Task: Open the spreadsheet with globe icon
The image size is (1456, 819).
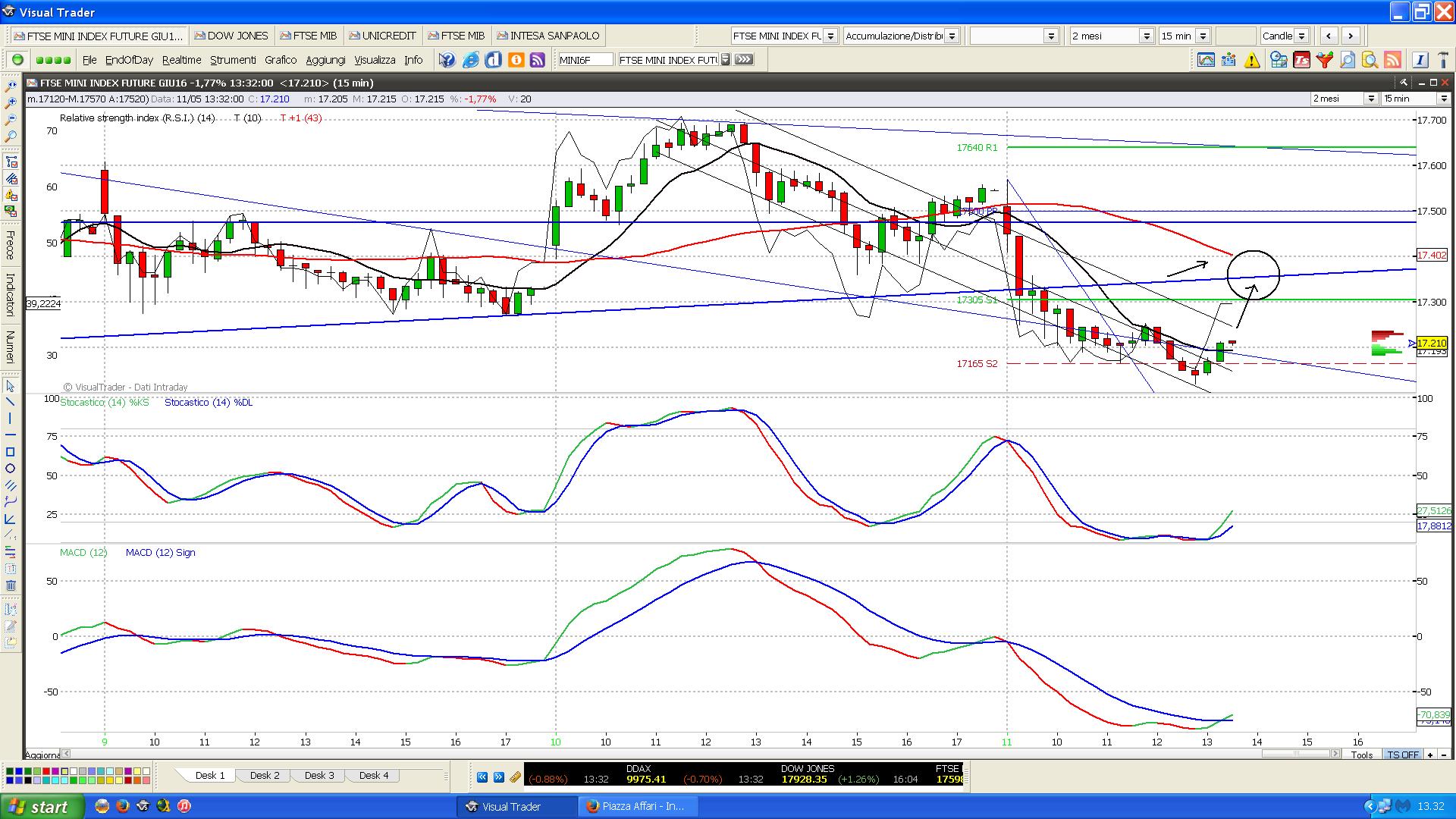Action: pos(1279,60)
